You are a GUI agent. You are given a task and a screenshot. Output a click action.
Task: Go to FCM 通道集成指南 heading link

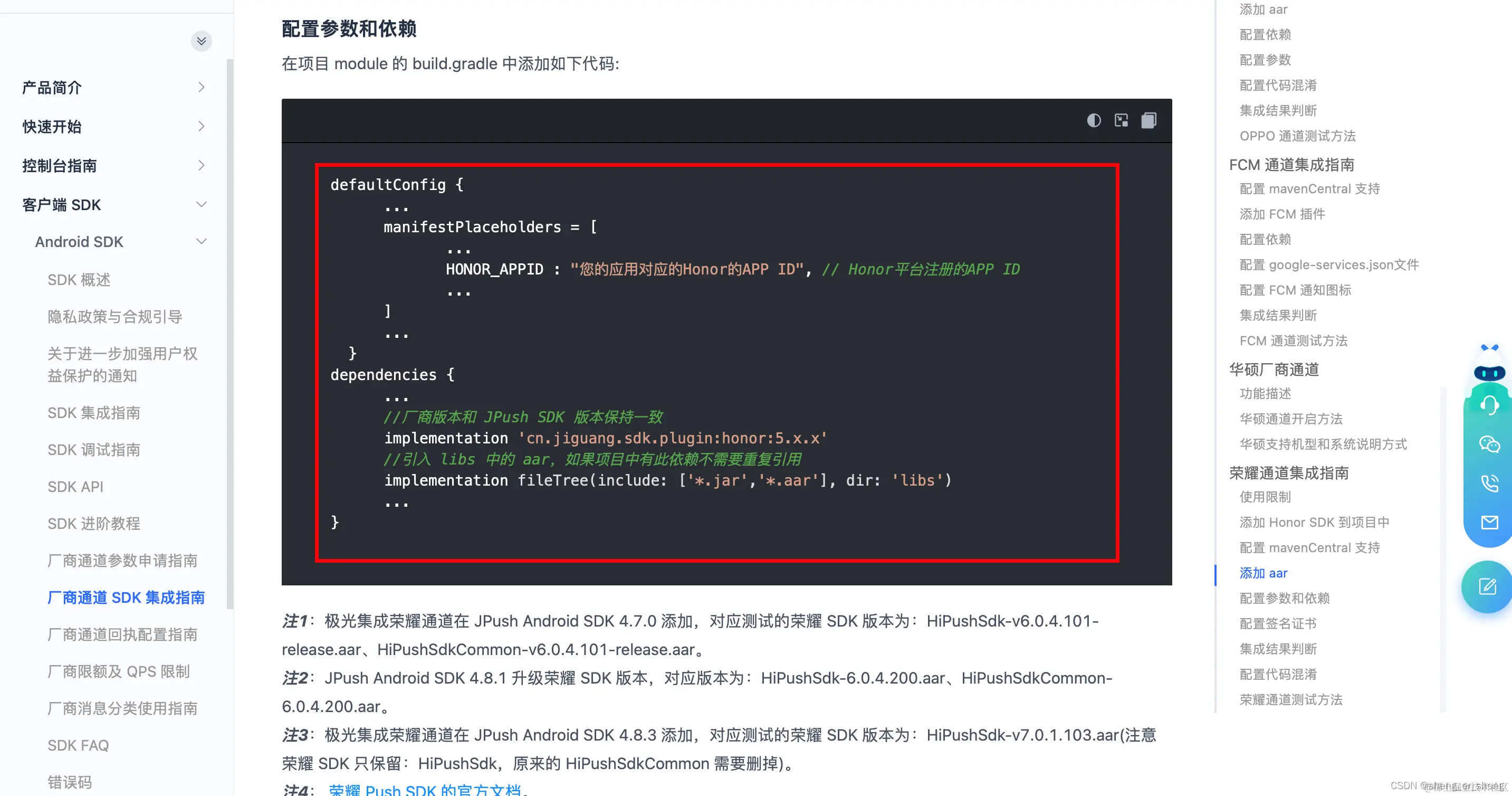1291,165
